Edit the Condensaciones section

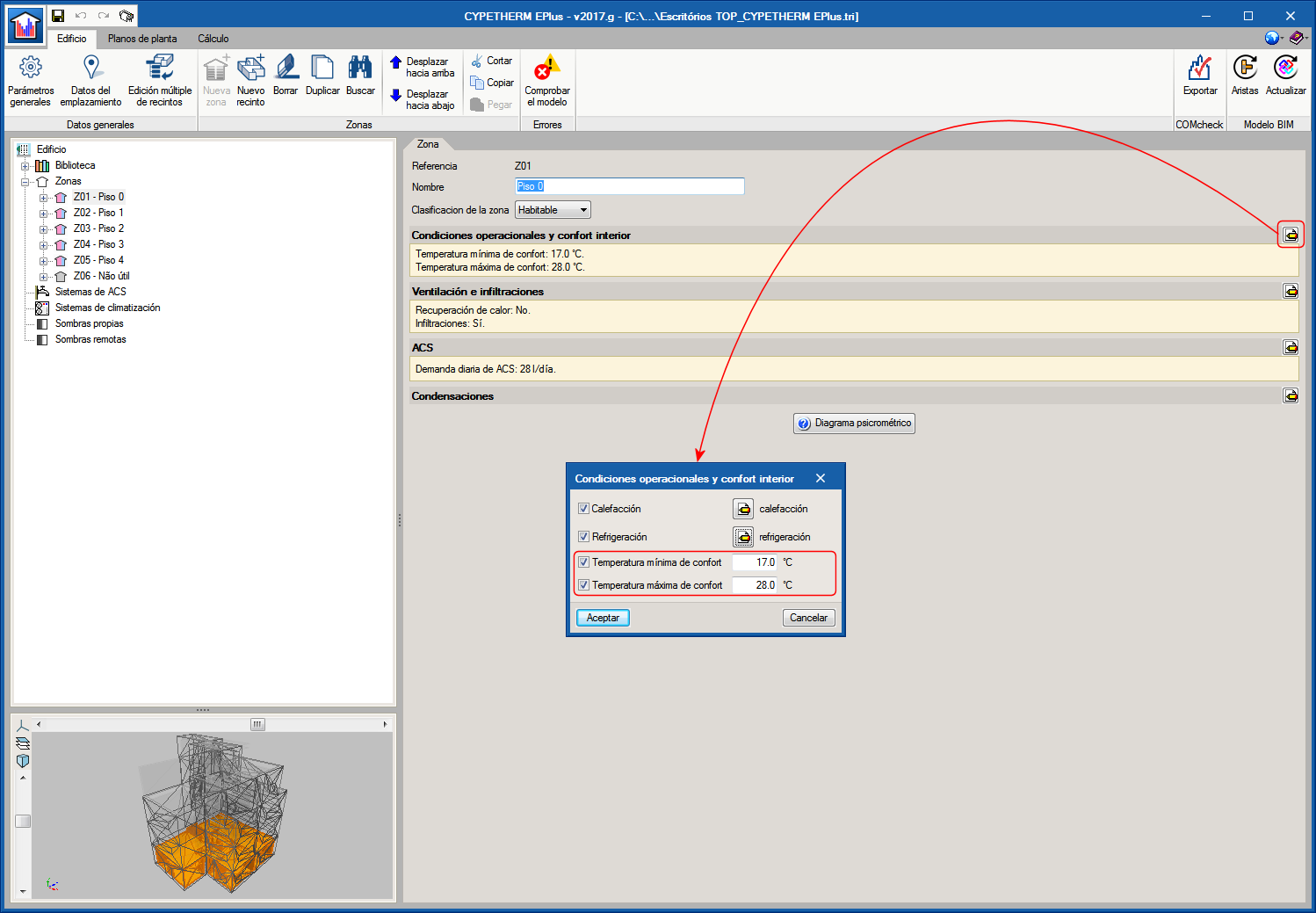click(x=1291, y=395)
